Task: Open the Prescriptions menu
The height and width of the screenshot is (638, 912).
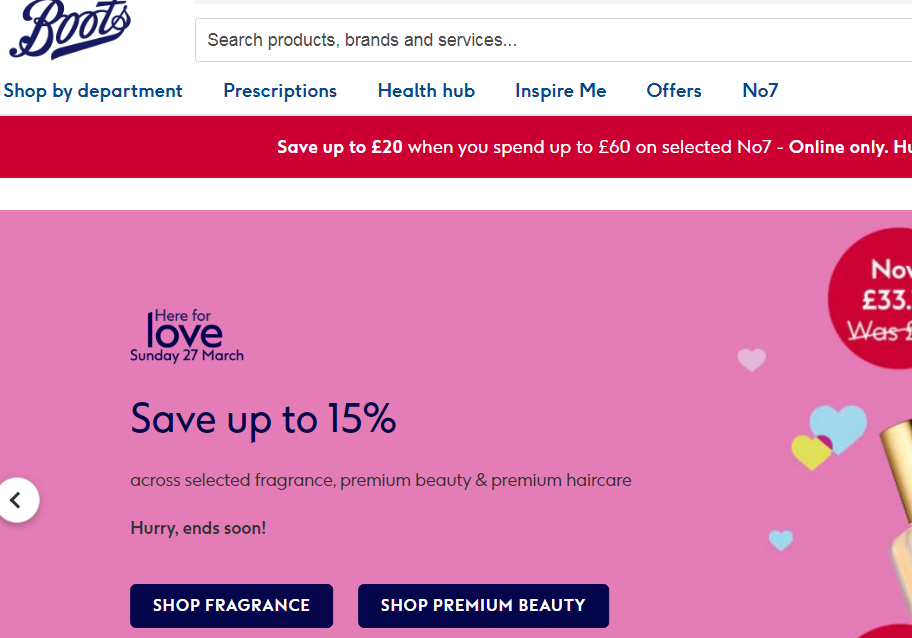Action: 280,91
